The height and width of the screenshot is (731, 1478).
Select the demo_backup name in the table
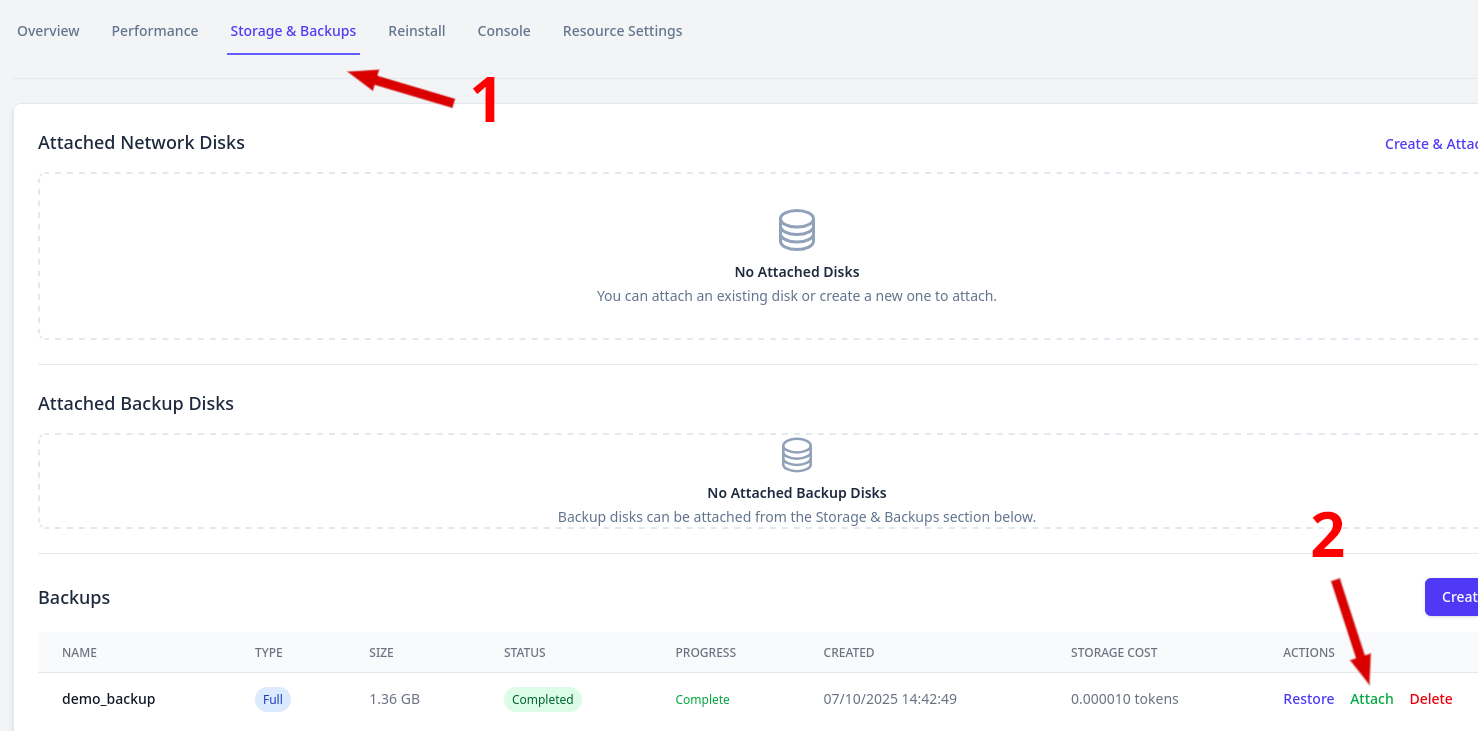pos(109,699)
